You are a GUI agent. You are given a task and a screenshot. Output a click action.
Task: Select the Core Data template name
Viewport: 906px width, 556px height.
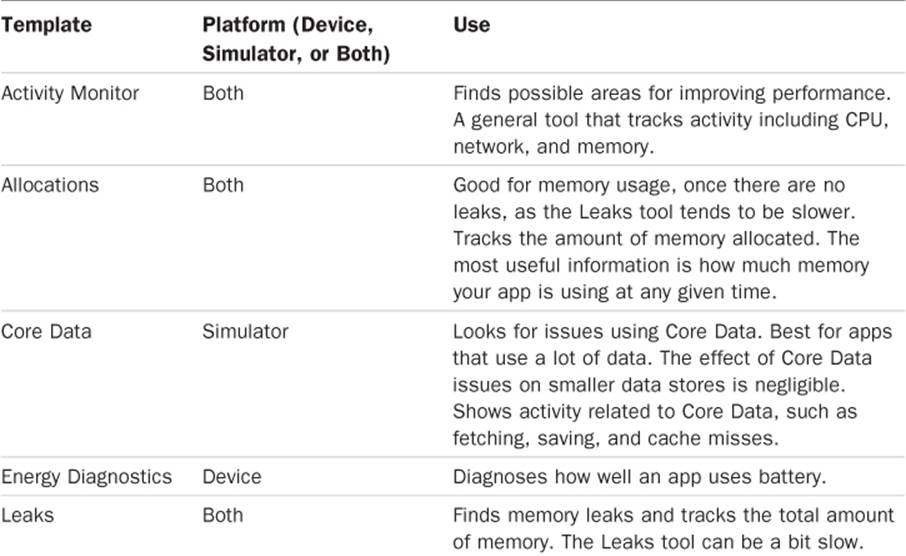[x=46, y=331]
